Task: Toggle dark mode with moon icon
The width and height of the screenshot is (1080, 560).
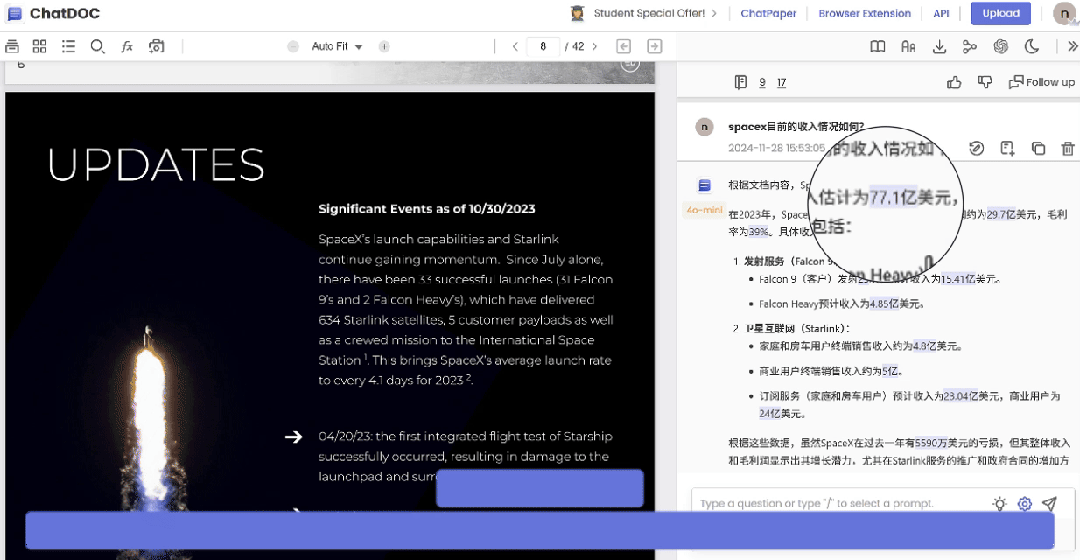Action: 1032,46
